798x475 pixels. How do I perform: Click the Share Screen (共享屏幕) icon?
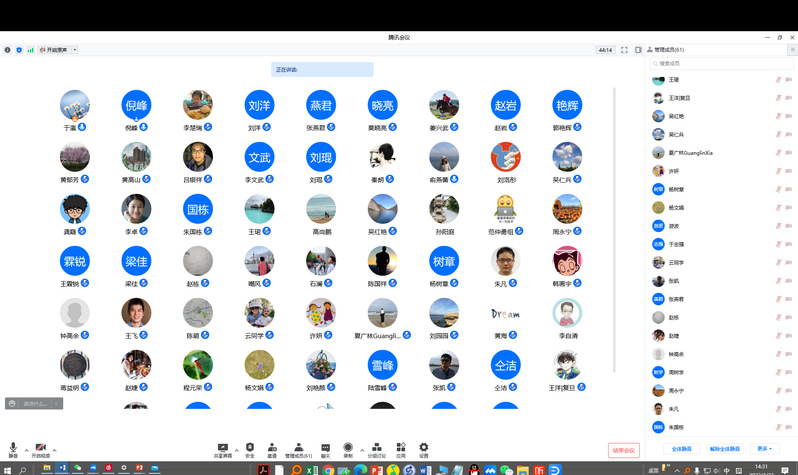pos(222,447)
